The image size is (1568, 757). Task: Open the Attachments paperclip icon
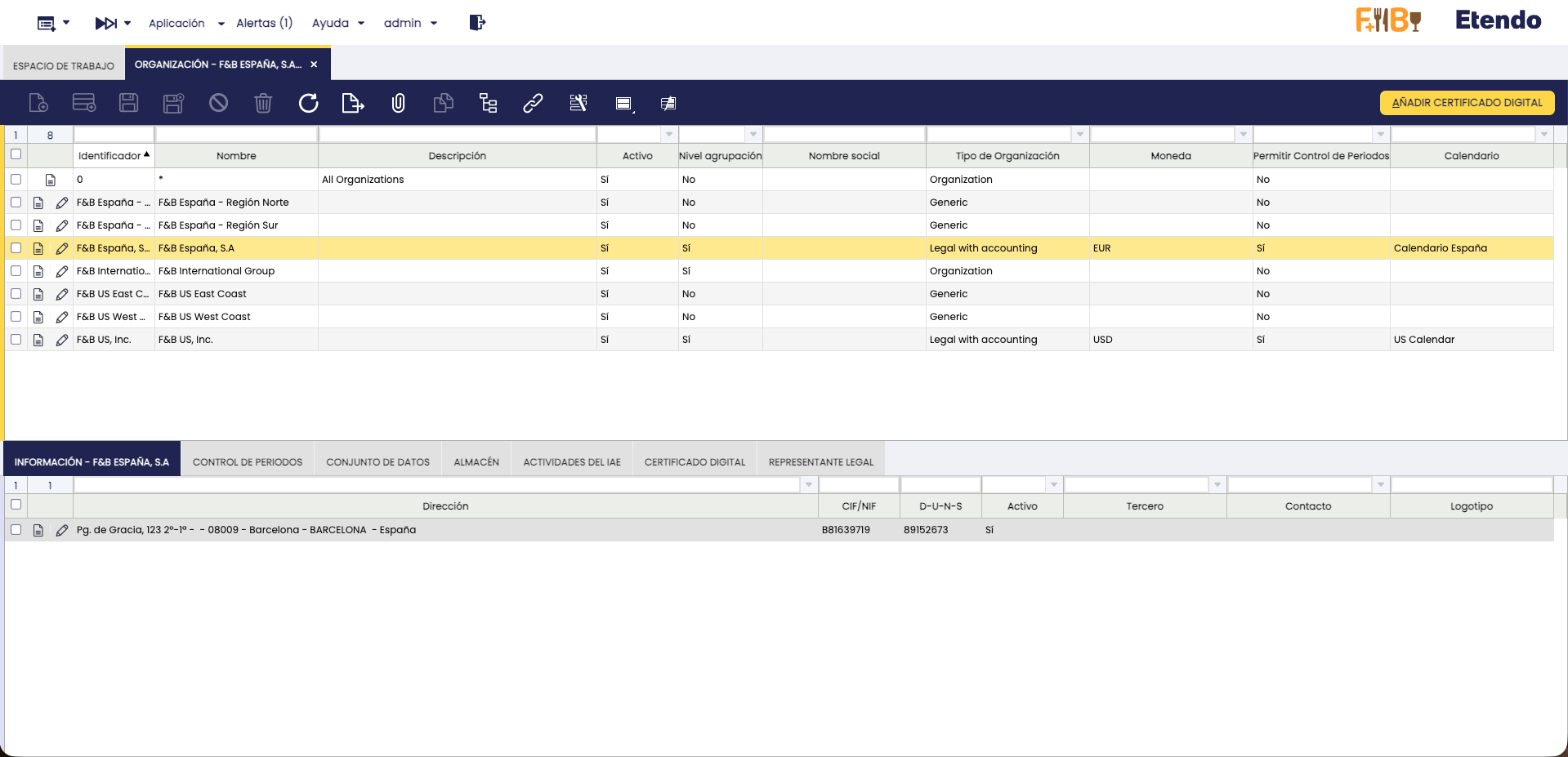[398, 103]
